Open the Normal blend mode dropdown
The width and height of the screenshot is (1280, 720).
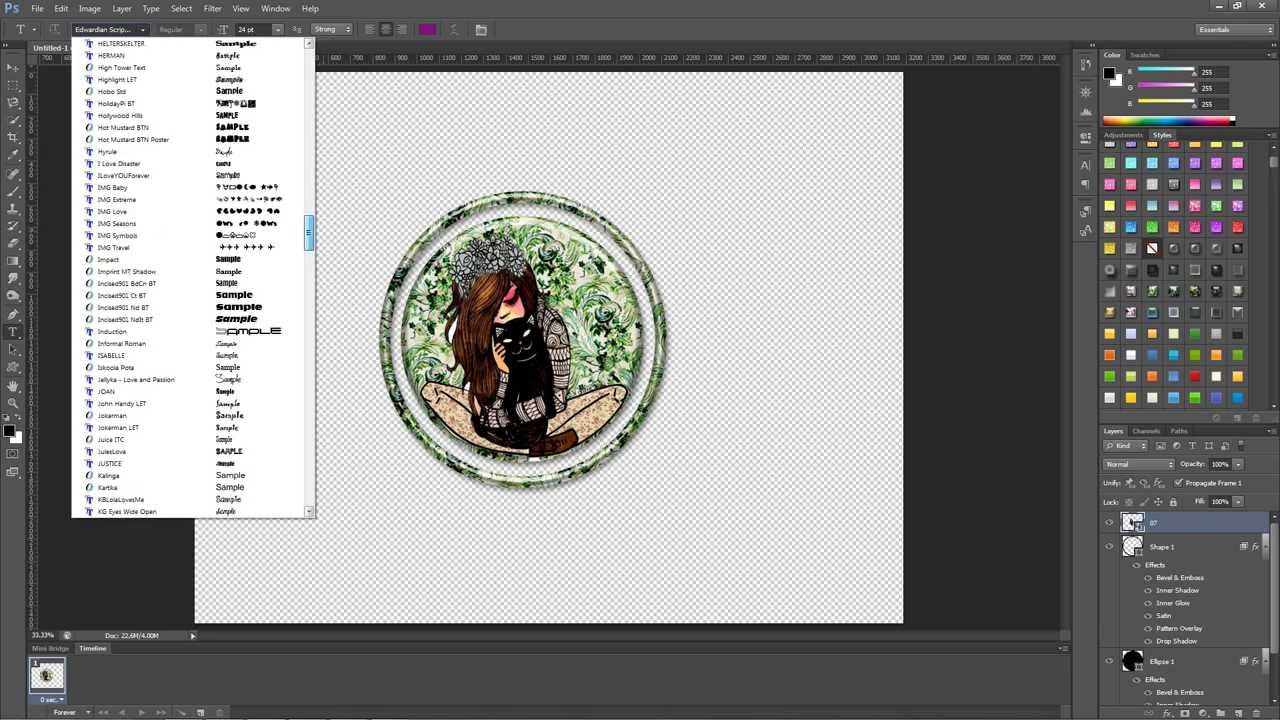coord(1139,464)
